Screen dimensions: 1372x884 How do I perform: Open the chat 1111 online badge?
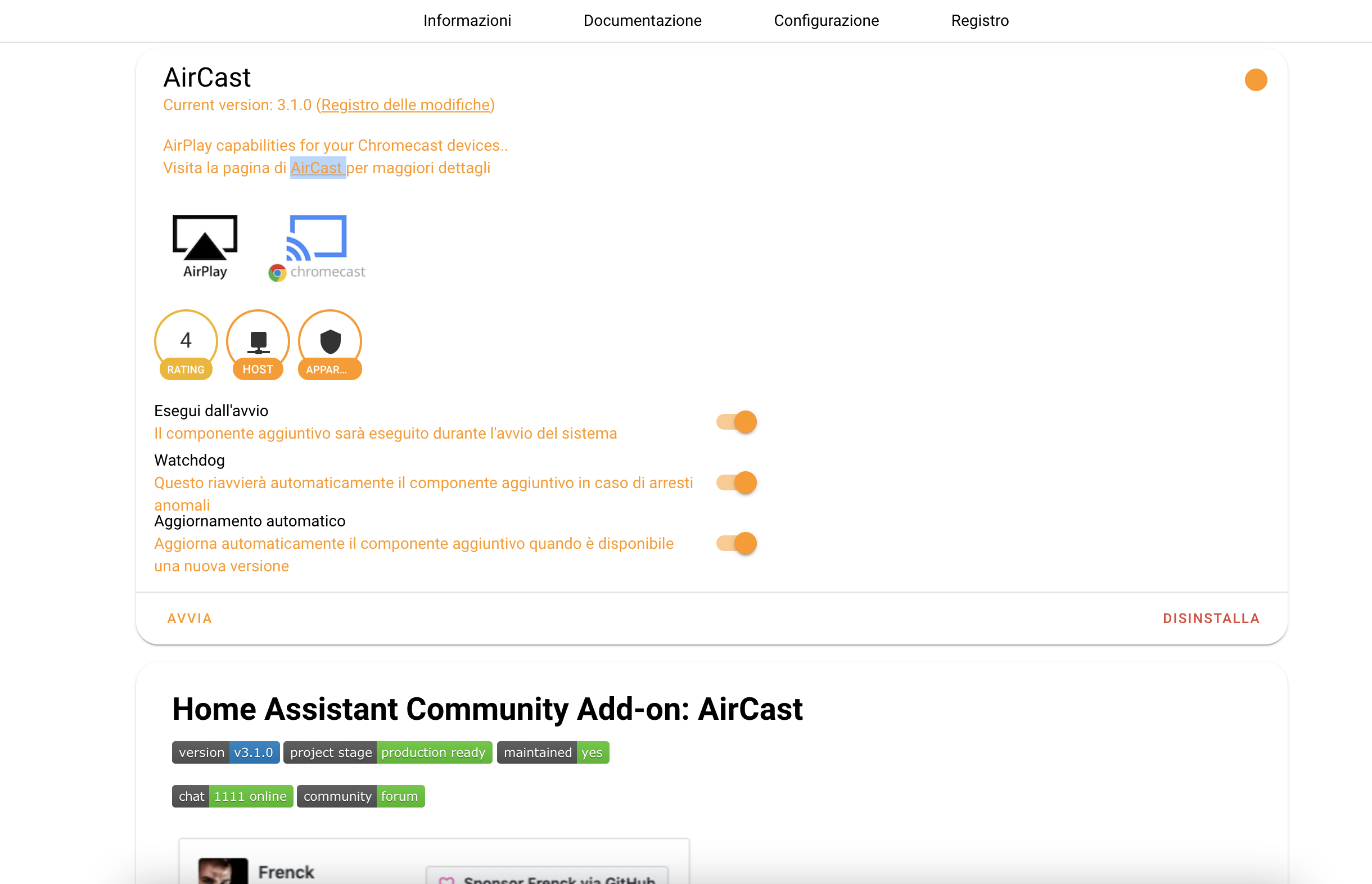[x=232, y=796]
